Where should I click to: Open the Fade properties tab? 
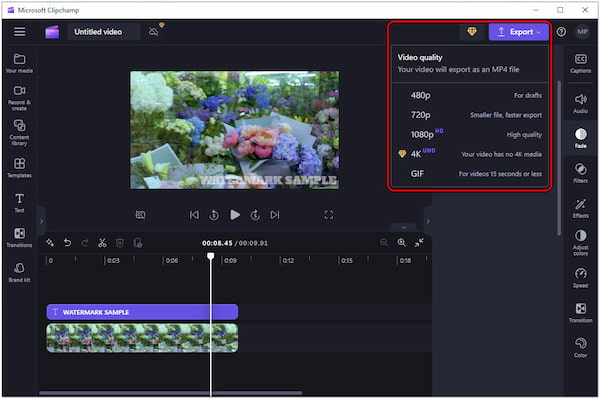tap(580, 138)
